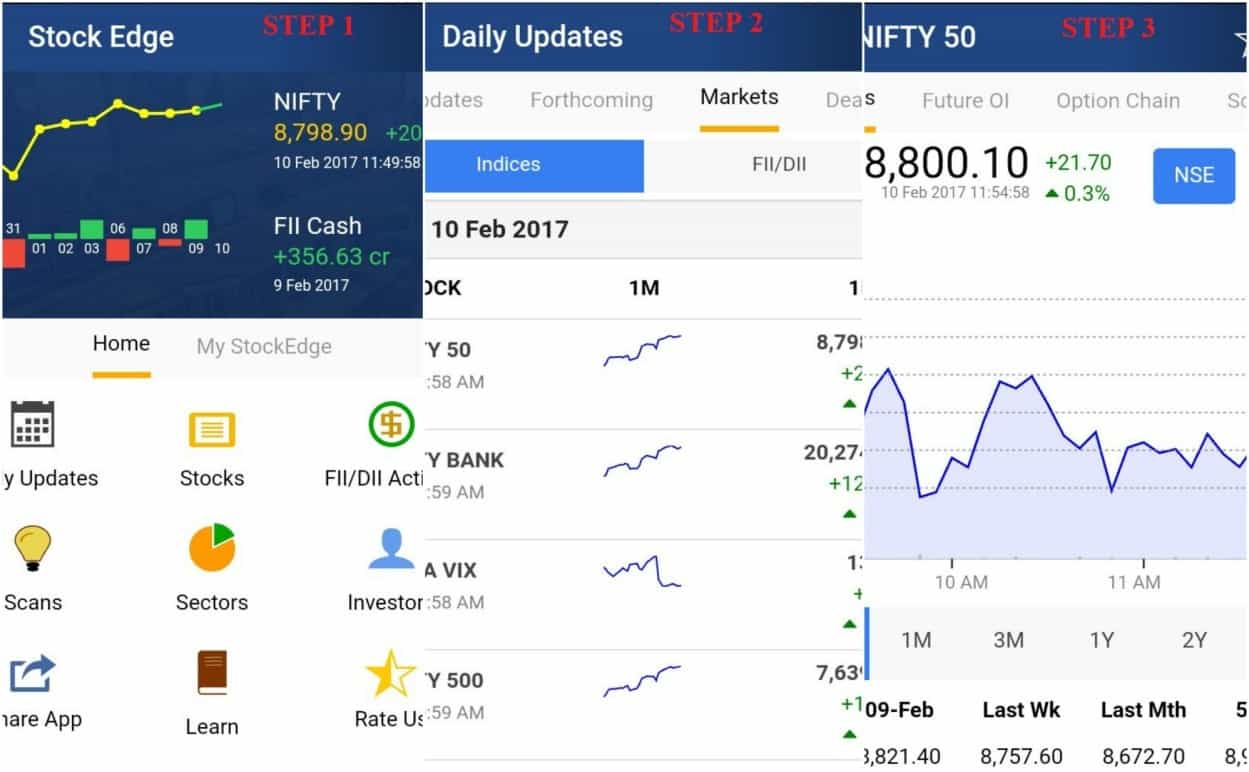Tap the Rate Us star icon
The image size is (1249, 772).
point(390,673)
